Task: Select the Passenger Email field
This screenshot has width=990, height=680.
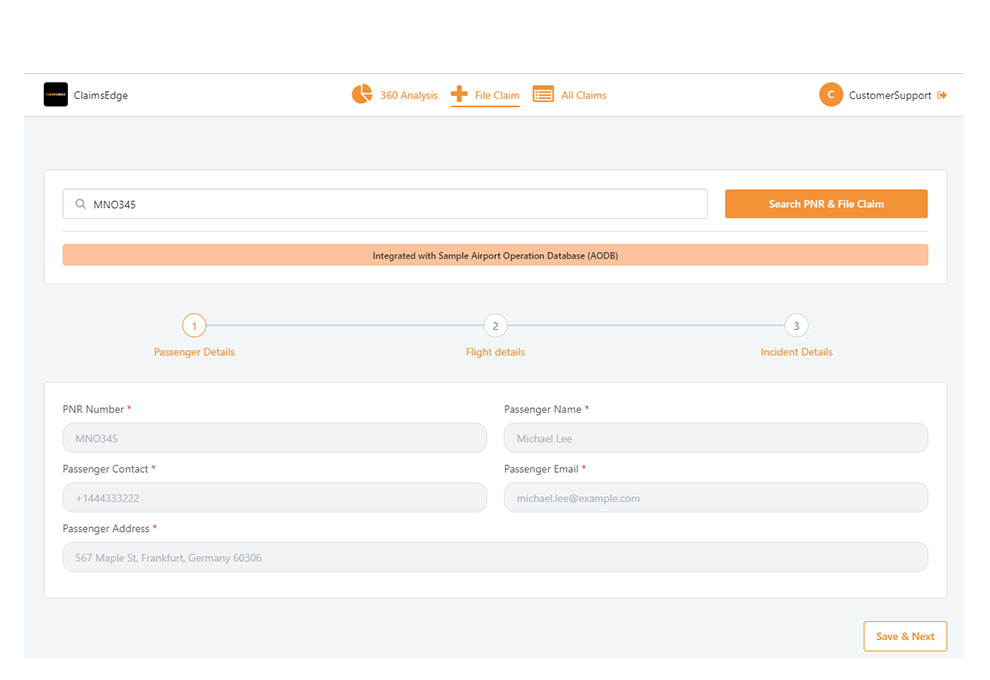Action: click(x=715, y=498)
